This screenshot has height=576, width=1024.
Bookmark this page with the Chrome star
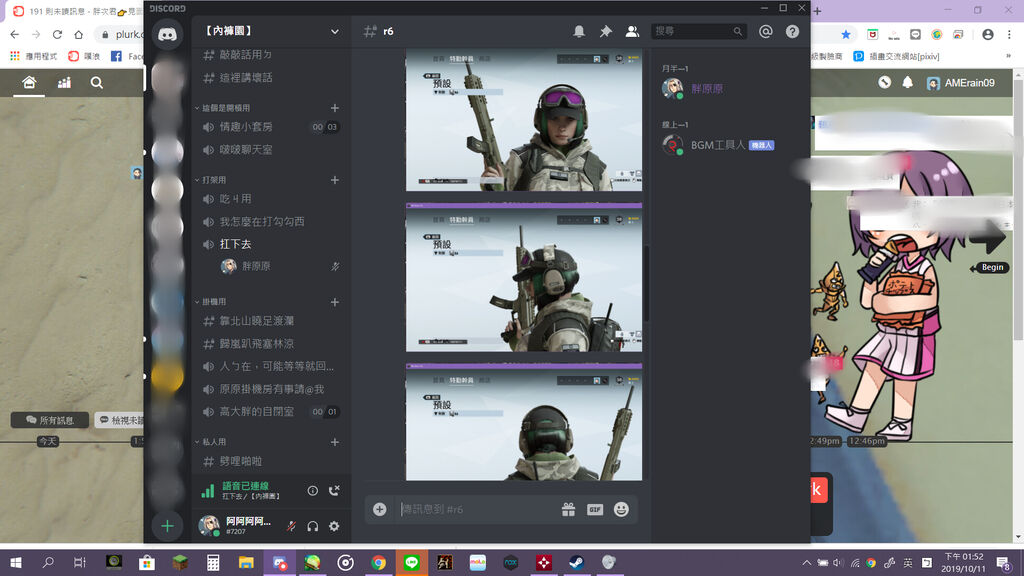(x=846, y=34)
